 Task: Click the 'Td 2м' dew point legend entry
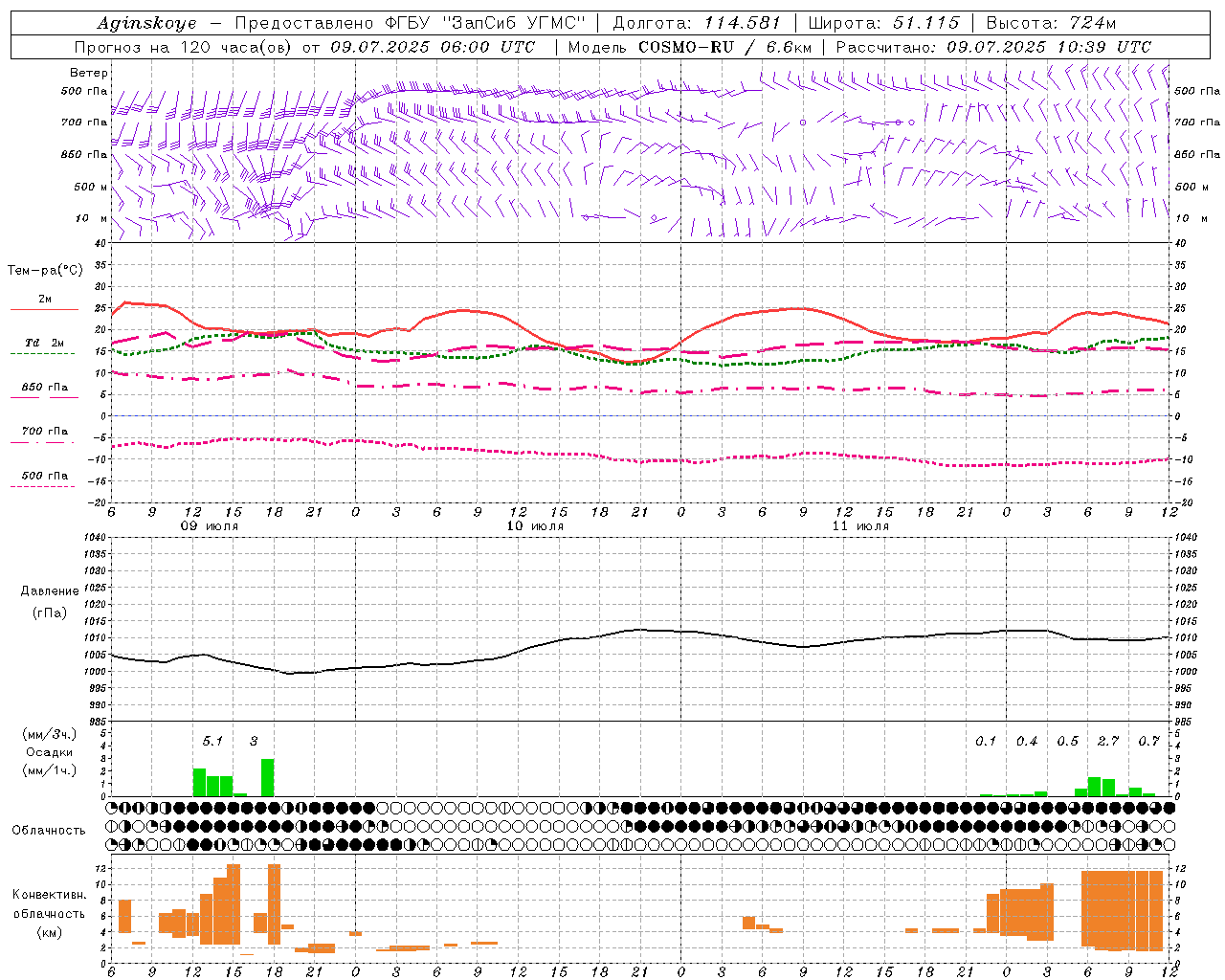(45, 343)
